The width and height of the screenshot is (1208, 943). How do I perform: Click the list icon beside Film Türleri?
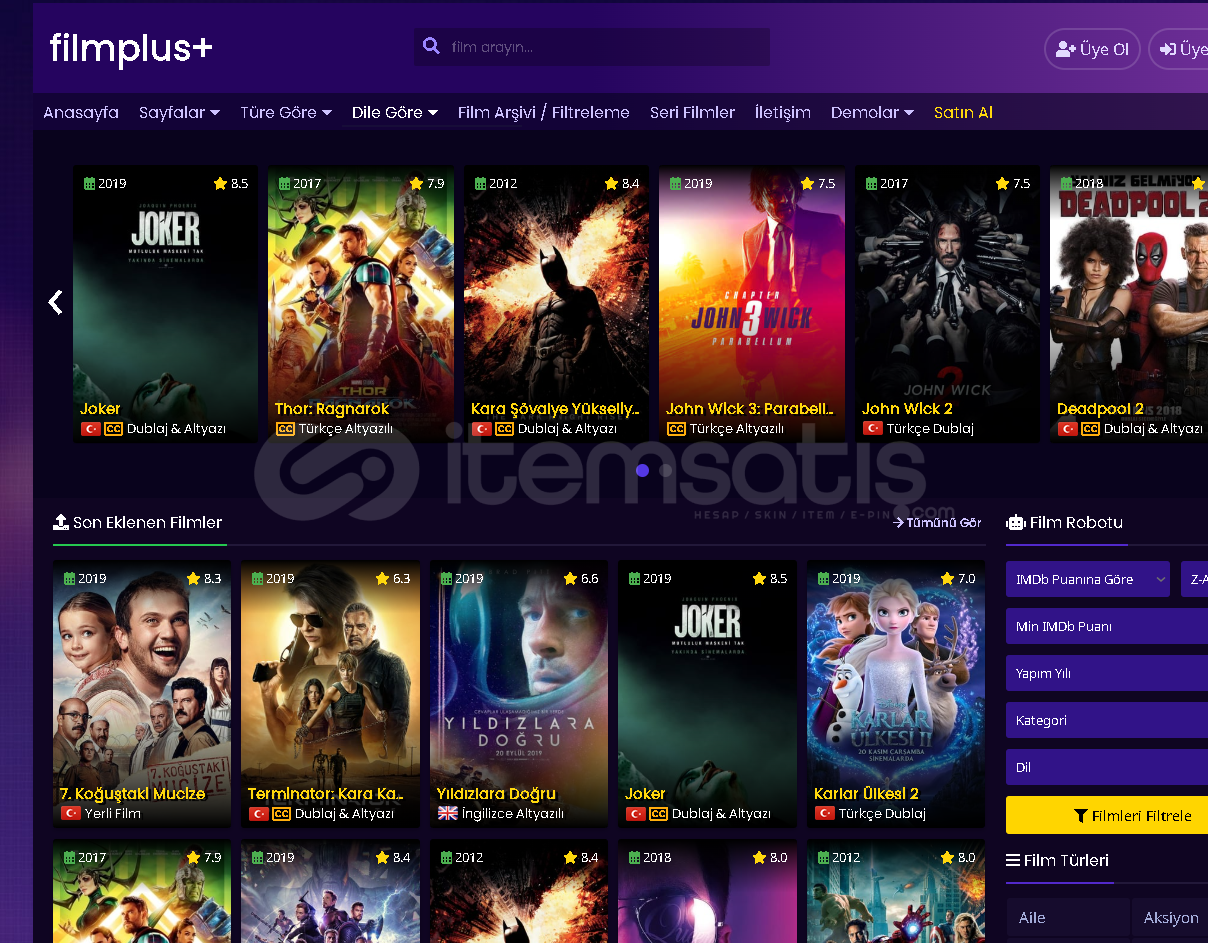click(x=1013, y=860)
